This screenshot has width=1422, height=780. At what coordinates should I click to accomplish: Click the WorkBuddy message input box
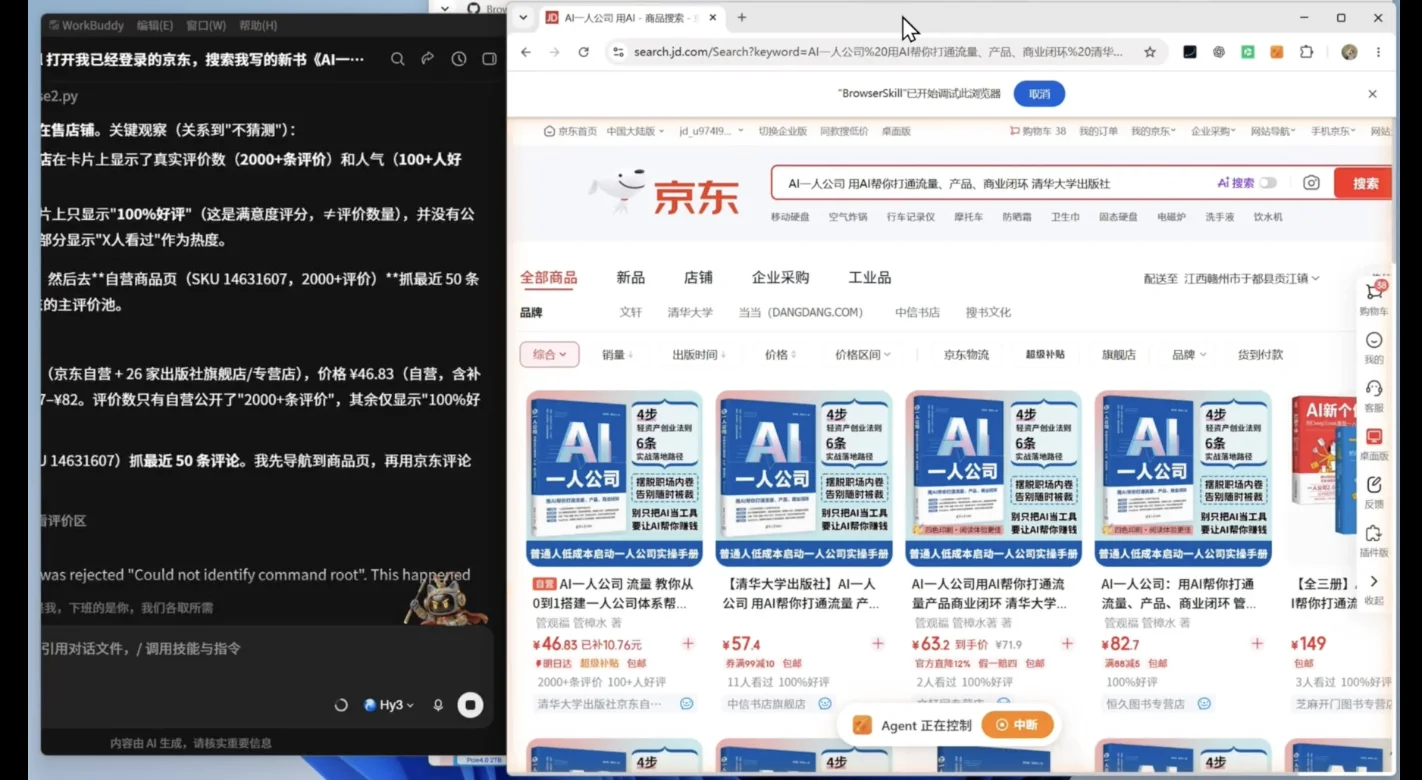pyautogui.click(x=266, y=649)
